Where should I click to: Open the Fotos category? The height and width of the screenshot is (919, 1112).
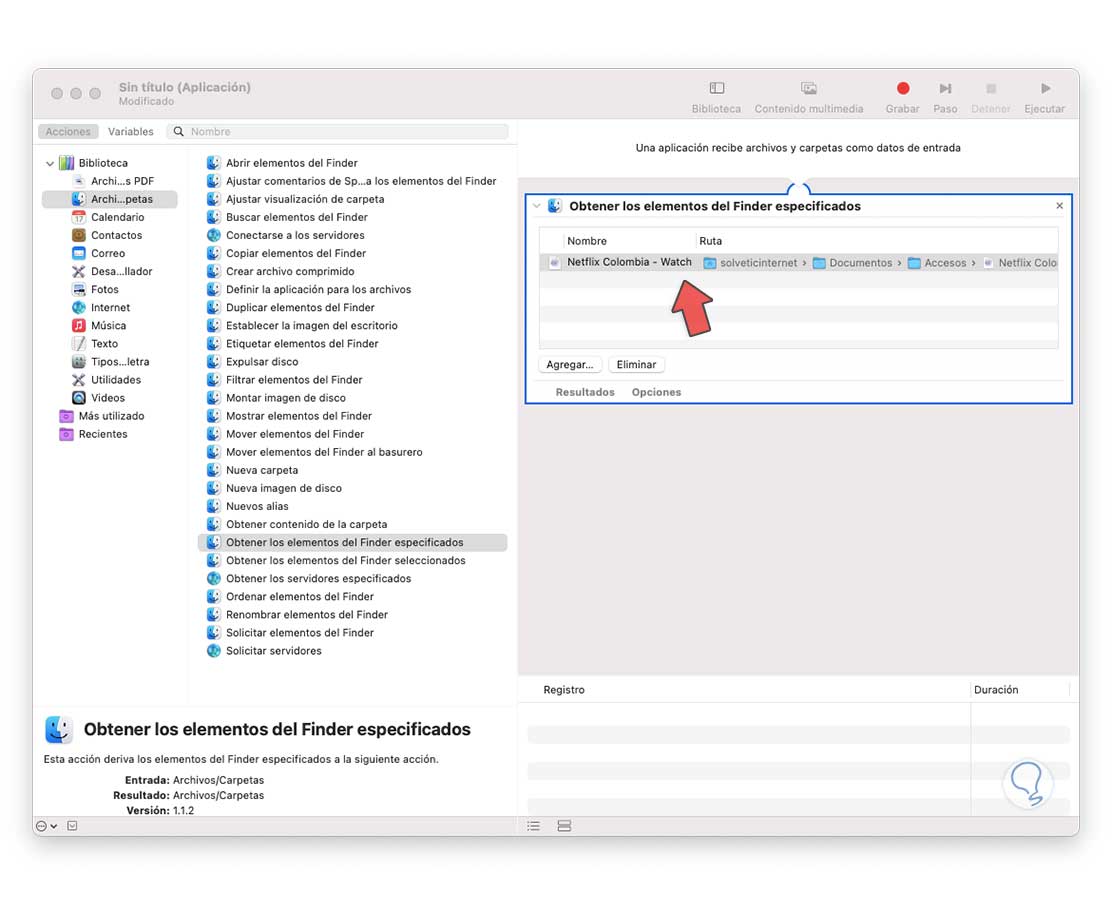95,289
